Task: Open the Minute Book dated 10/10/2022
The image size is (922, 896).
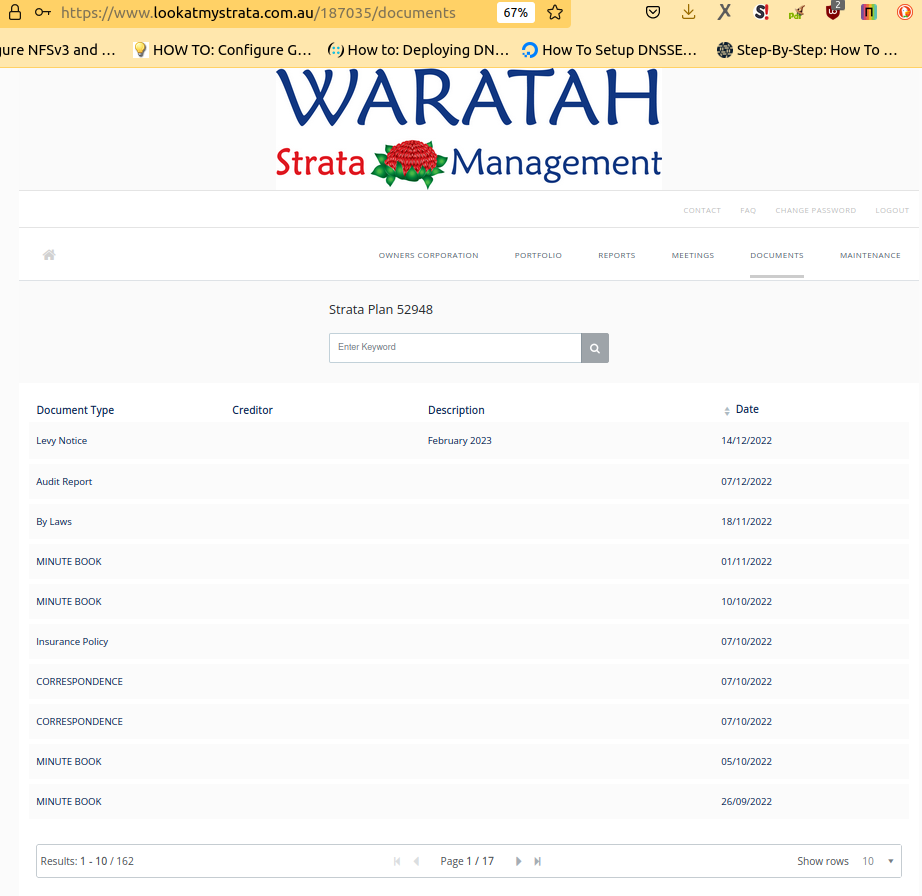Action: pos(69,601)
